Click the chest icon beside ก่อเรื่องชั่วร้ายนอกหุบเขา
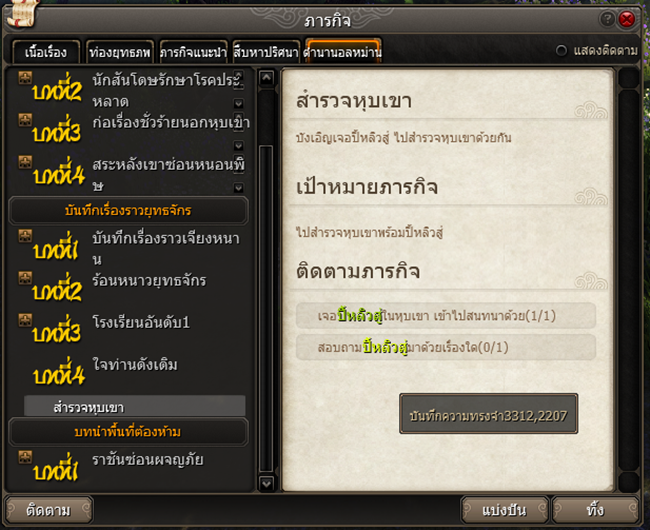The height and width of the screenshot is (530, 650). coord(25,120)
